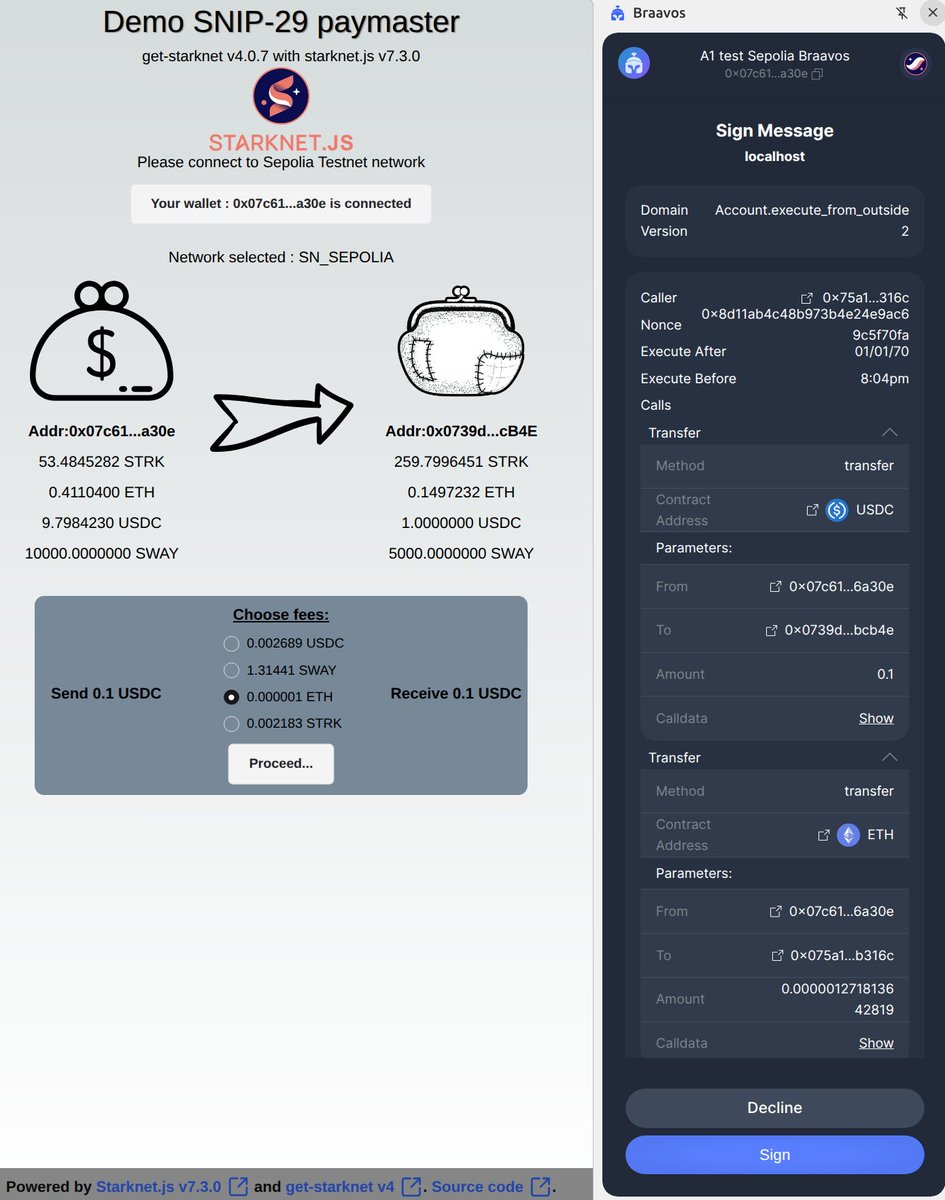Collapse the second Transfer call section
The height and width of the screenshot is (1200, 945).
(x=889, y=758)
